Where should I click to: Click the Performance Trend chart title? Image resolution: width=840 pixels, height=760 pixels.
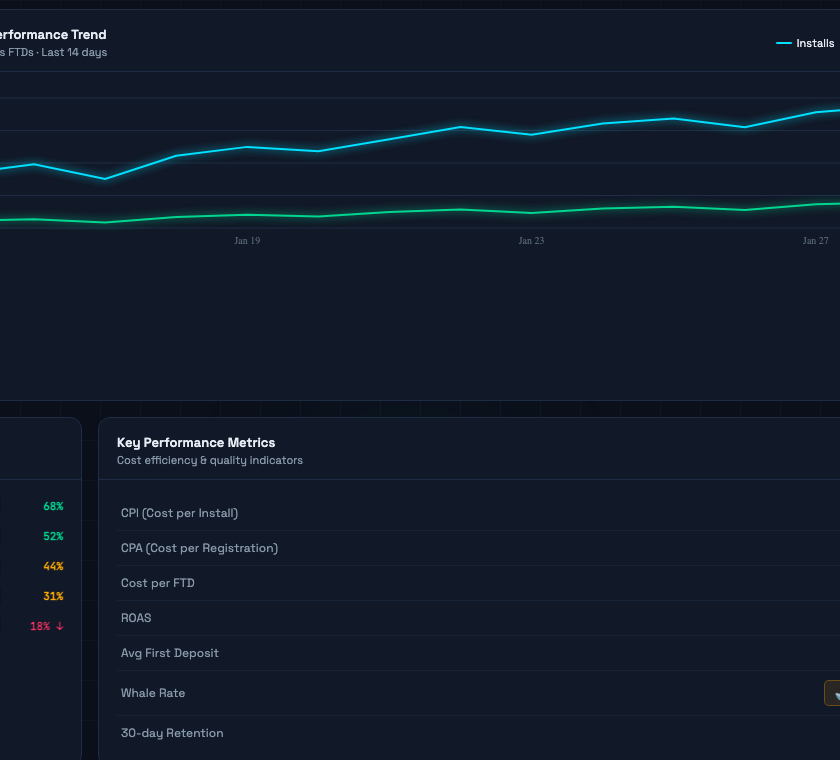[55, 34]
